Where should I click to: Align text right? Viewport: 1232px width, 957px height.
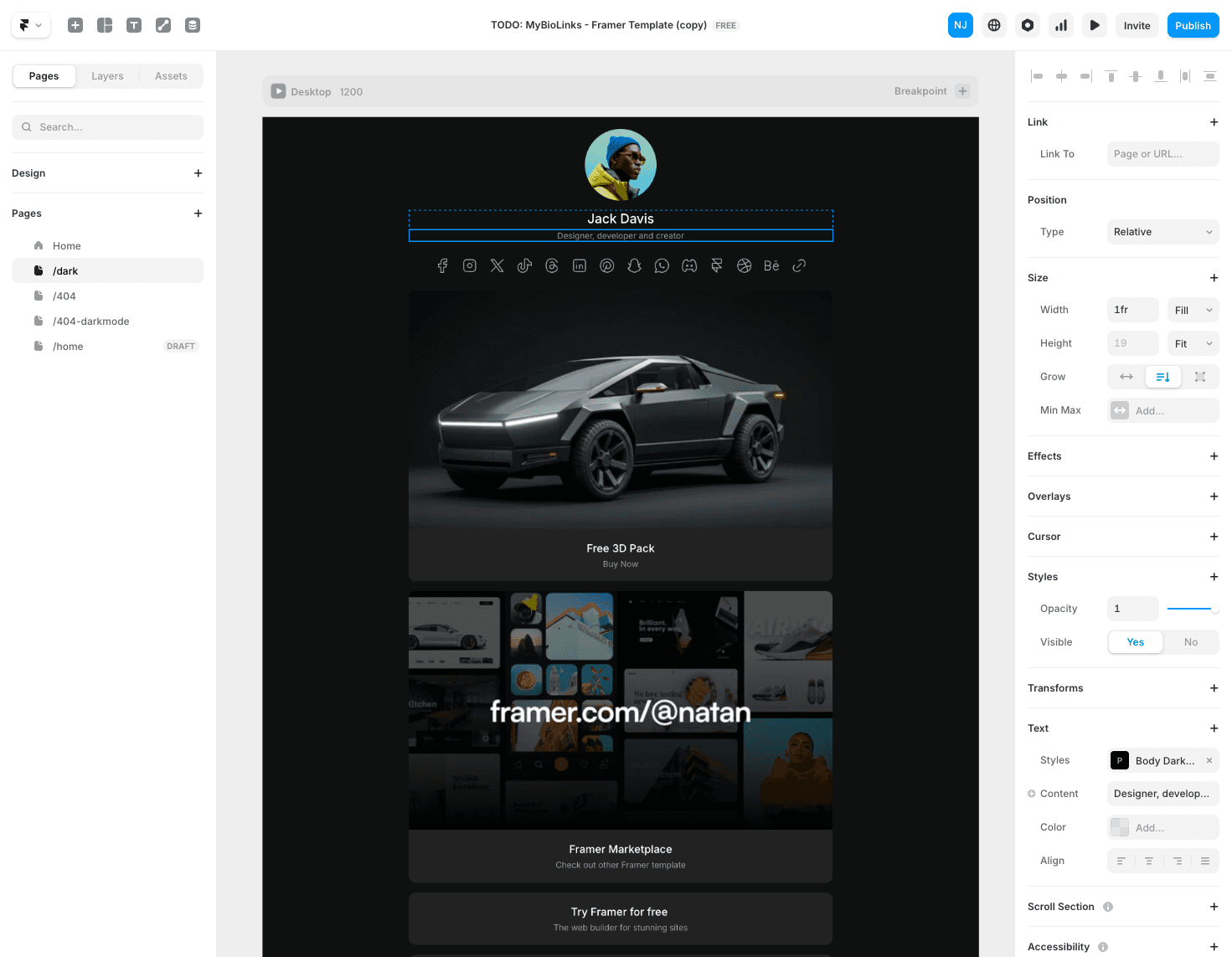click(x=1178, y=861)
